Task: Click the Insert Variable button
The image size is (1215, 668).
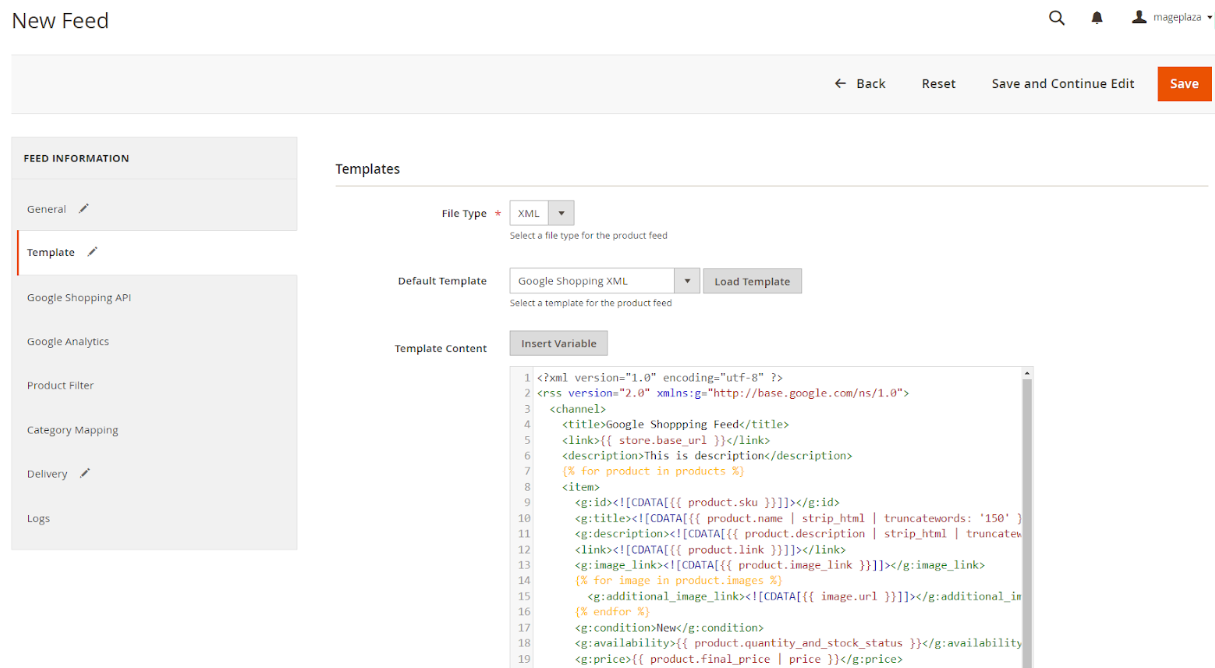Action: pyautogui.click(x=558, y=343)
